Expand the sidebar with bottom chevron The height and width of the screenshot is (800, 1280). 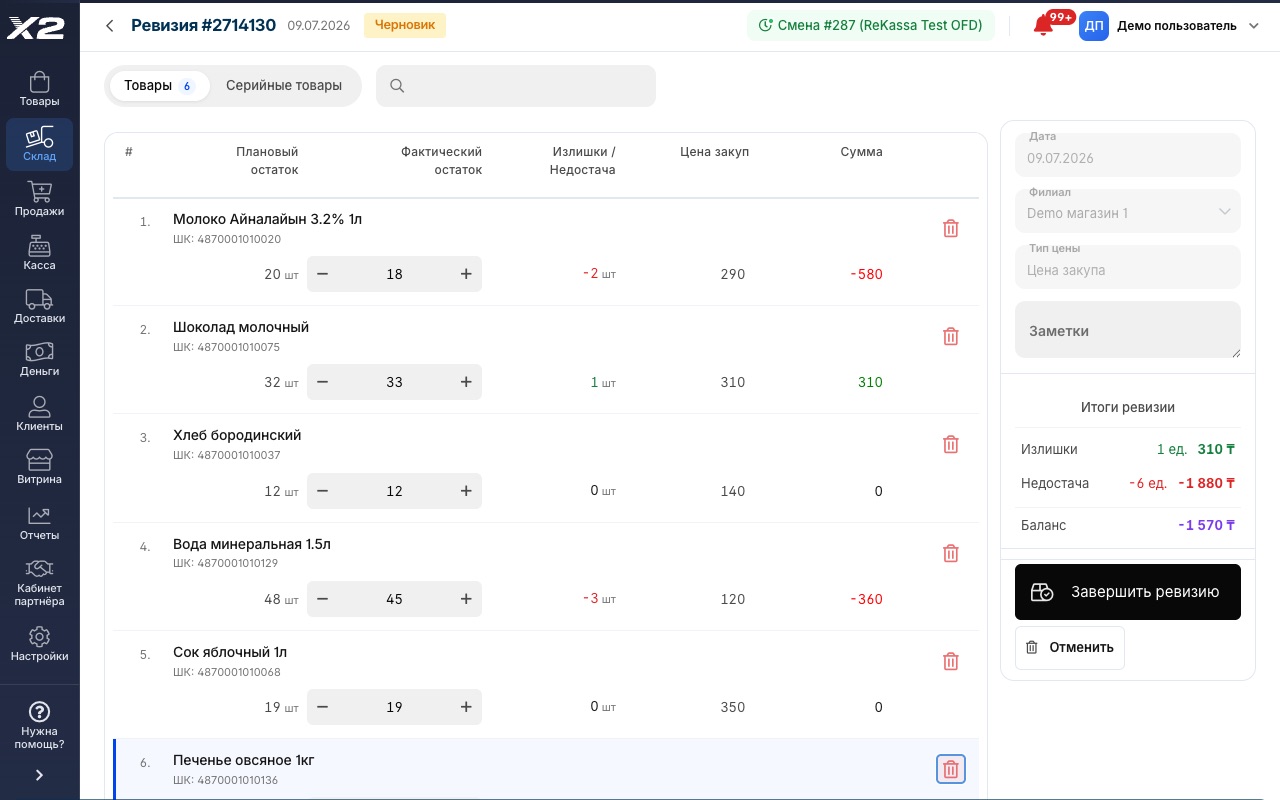[39, 775]
